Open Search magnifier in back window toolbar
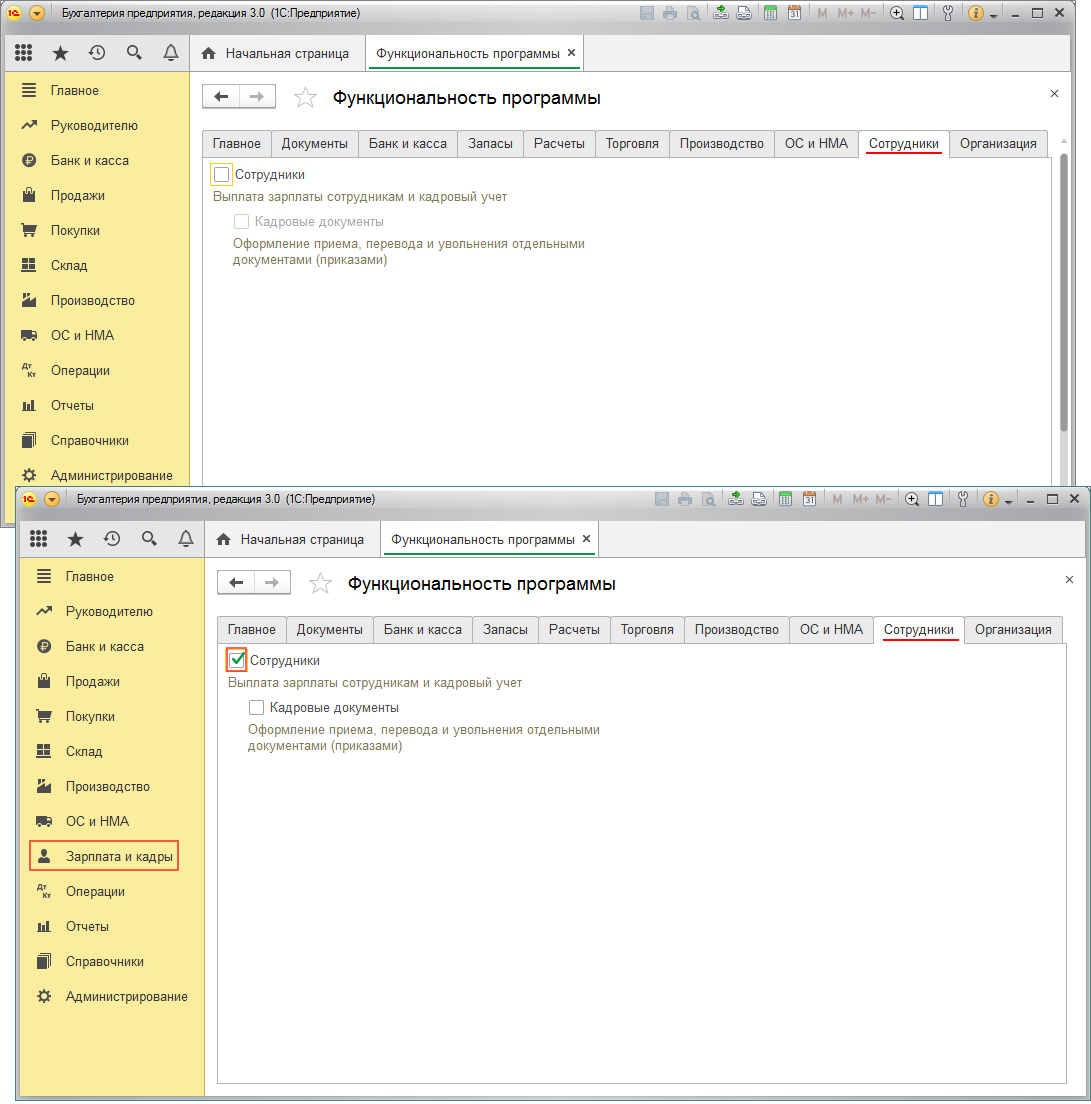Screen dimensions: 1091x1104 pyautogui.click(x=134, y=53)
